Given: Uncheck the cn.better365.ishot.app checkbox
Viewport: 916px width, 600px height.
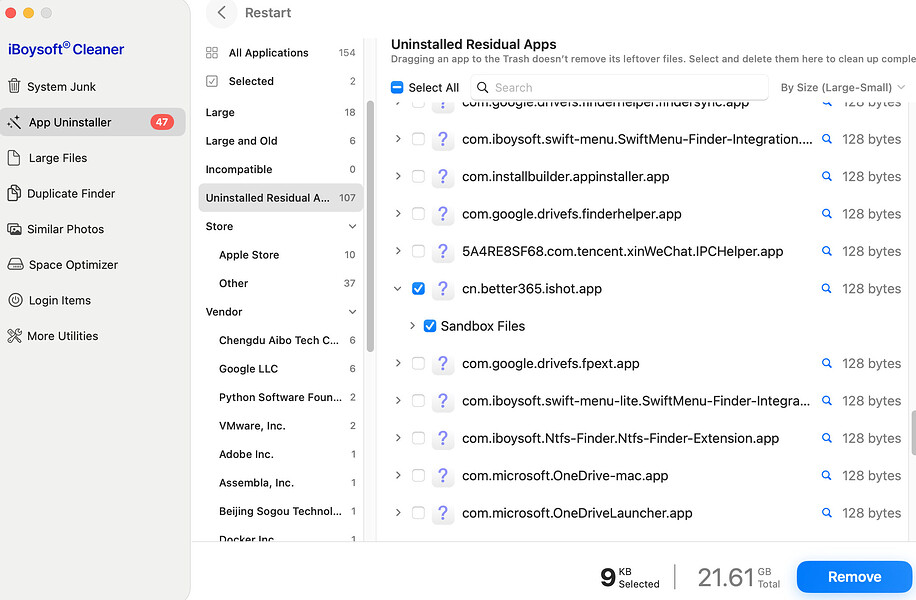Looking at the screenshot, I should [418, 289].
